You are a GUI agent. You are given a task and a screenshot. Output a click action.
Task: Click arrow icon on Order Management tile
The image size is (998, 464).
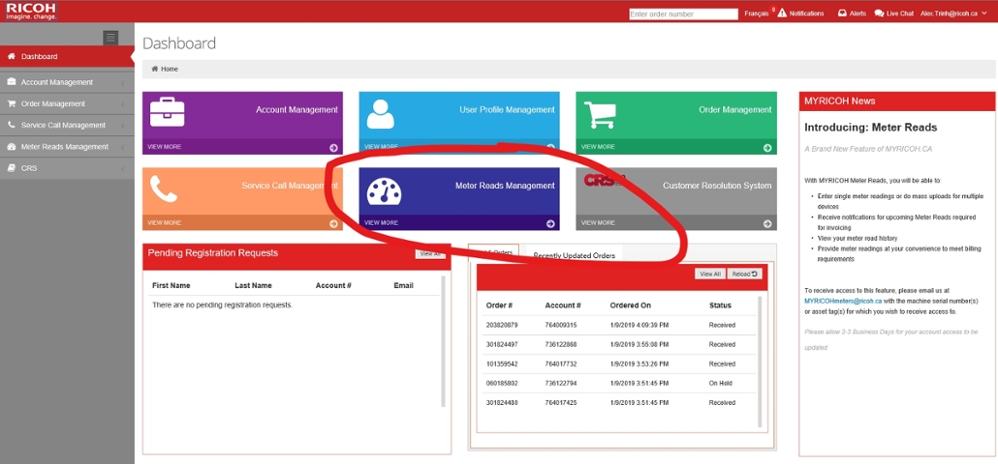(x=767, y=148)
